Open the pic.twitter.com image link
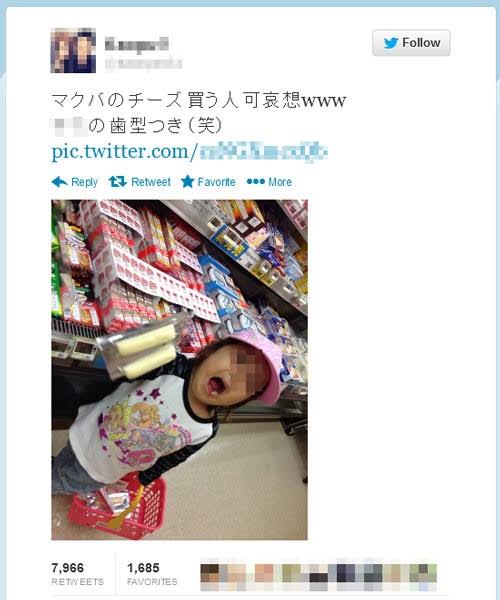Screen dimensions: 500x600 [x=189, y=152]
